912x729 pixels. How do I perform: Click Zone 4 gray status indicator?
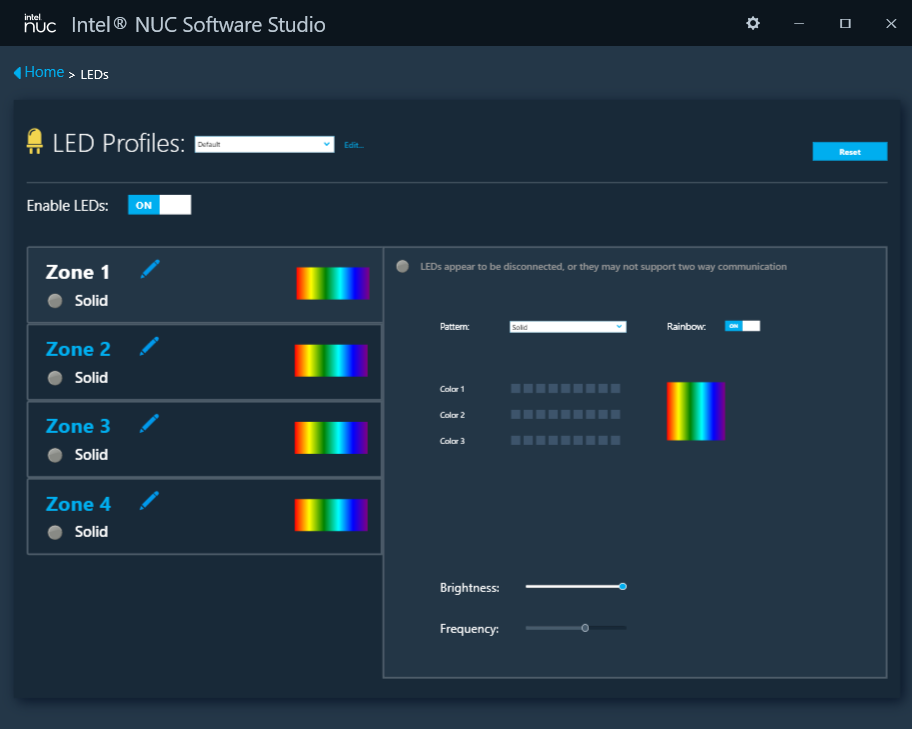tap(55, 532)
